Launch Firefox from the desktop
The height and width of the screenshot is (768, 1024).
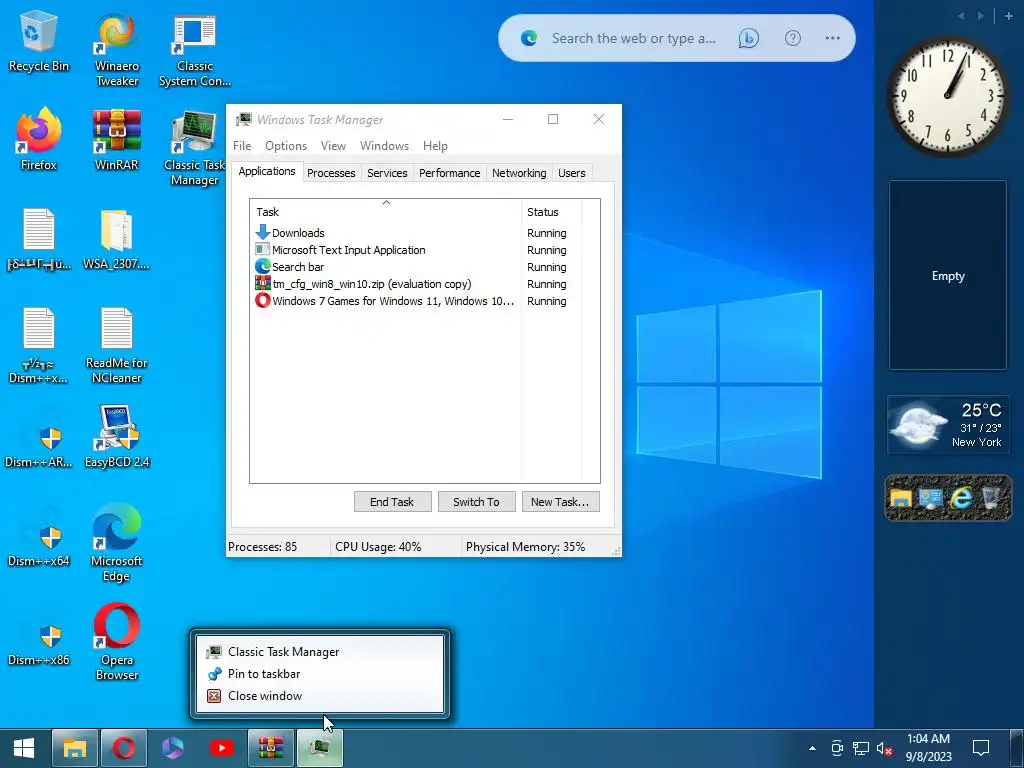39,140
